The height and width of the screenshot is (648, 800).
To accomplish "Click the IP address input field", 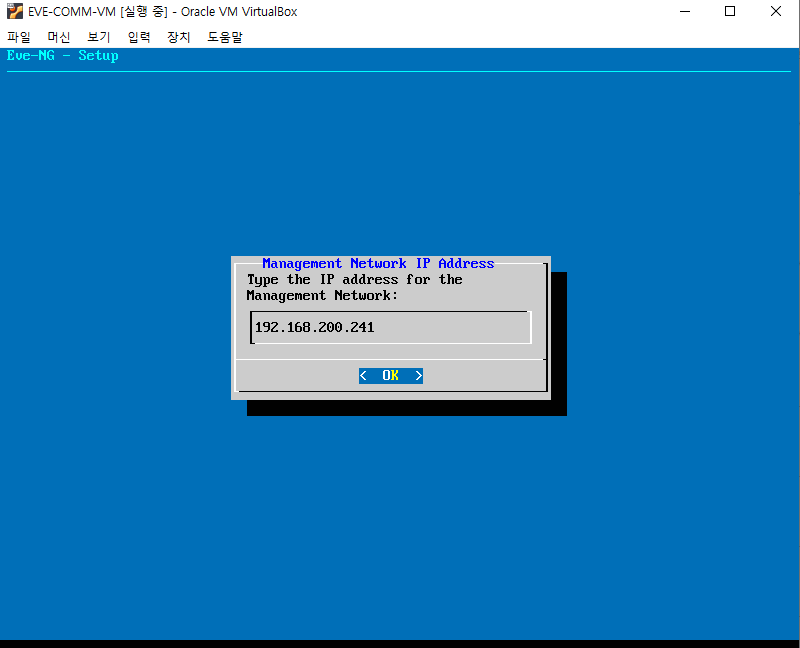I will 391,327.
